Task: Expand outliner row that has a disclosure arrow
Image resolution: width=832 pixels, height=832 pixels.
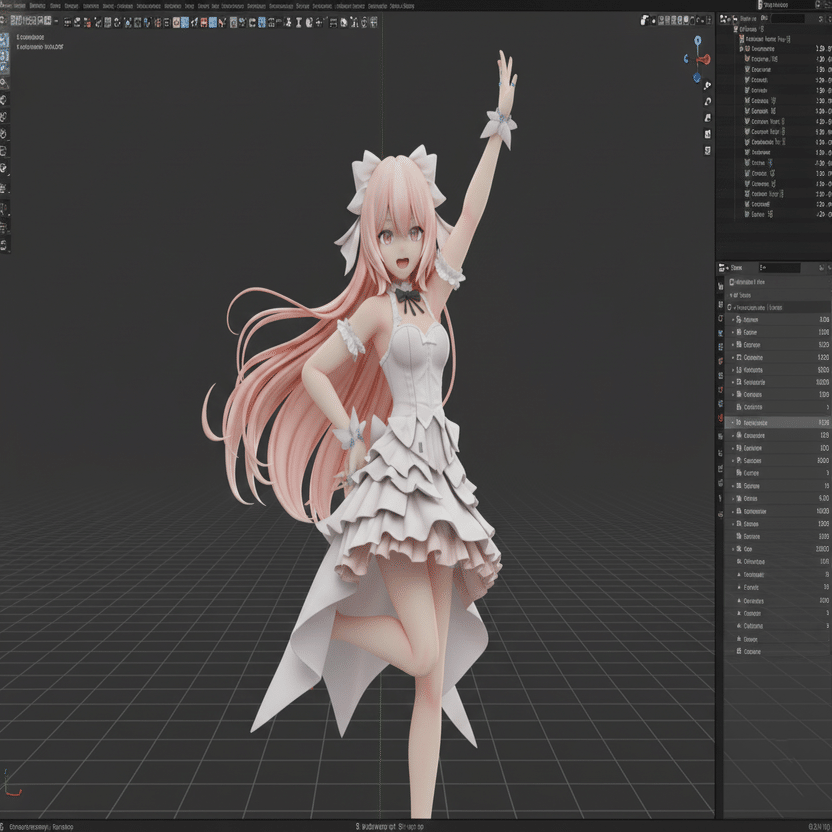Action: pyautogui.click(x=741, y=49)
